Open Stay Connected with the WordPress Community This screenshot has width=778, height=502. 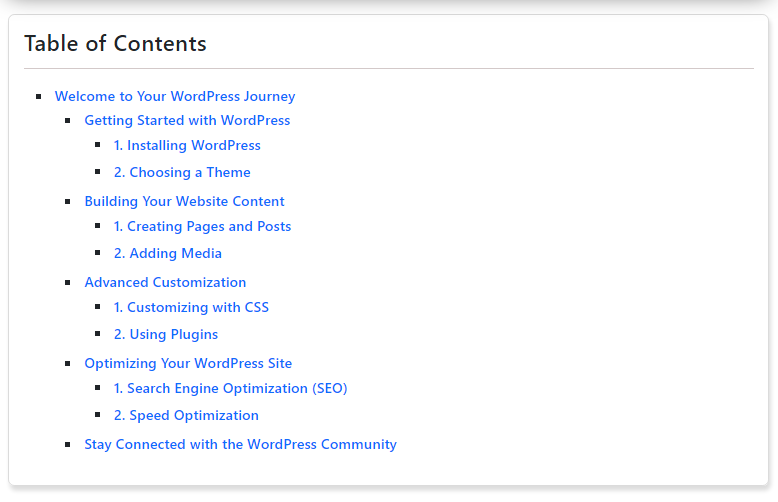coord(240,444)
